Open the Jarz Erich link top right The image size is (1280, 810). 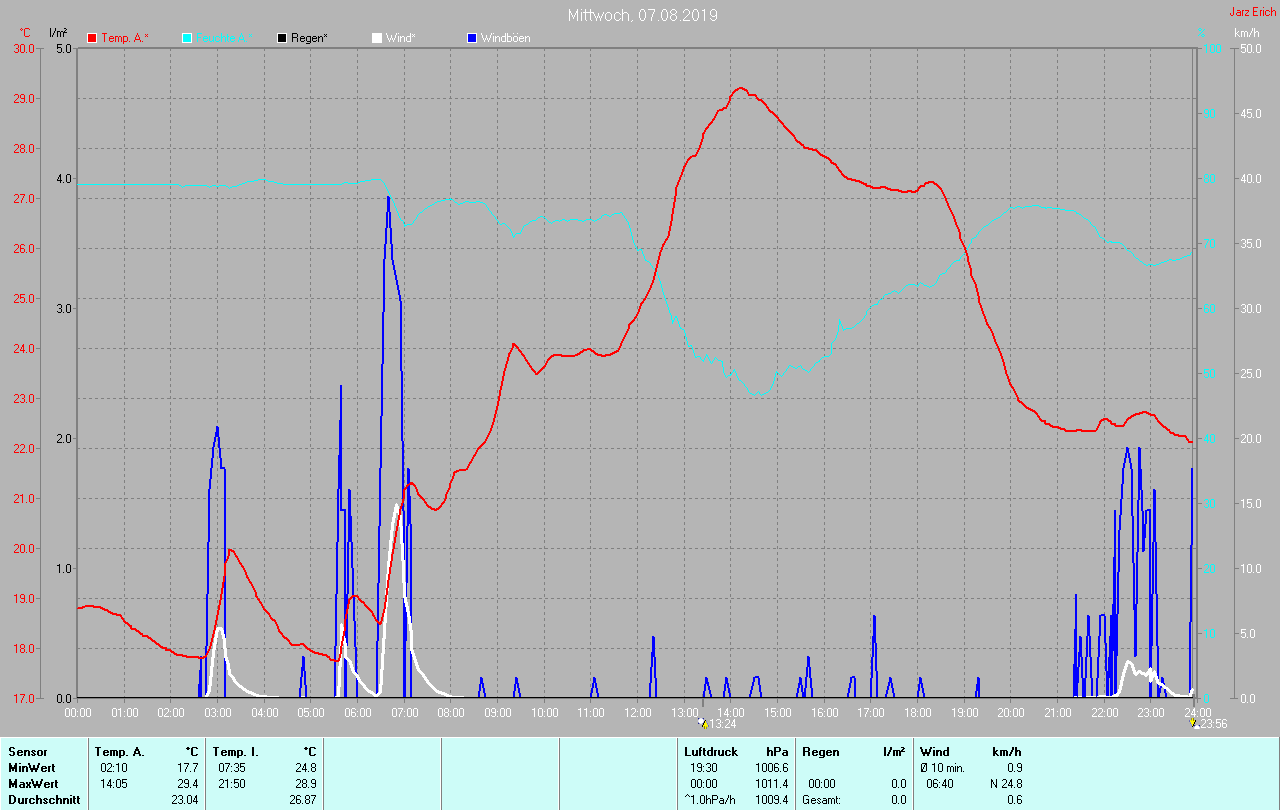tap(1252, 12)
